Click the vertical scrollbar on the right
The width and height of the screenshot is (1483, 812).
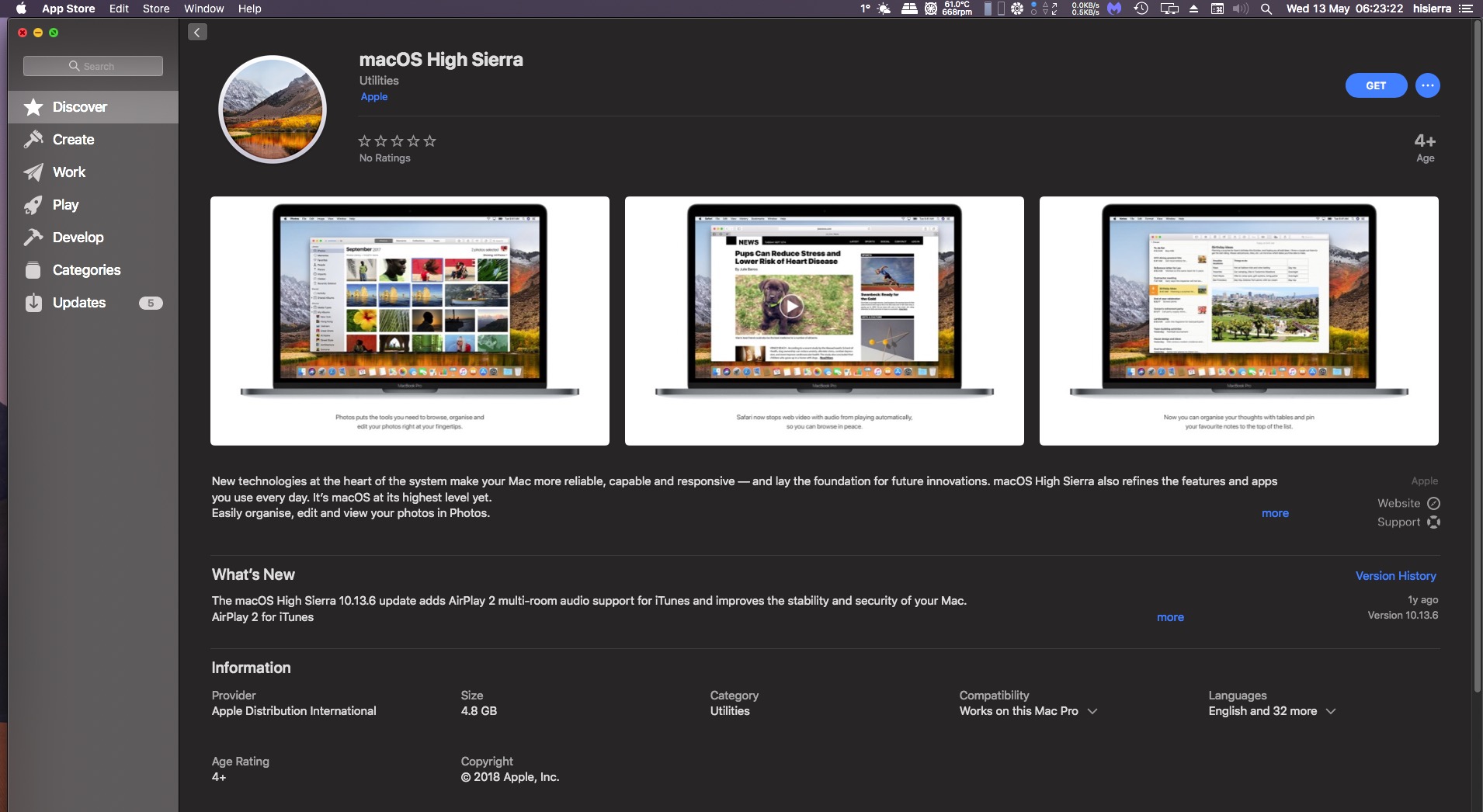tap(1477, 356)
